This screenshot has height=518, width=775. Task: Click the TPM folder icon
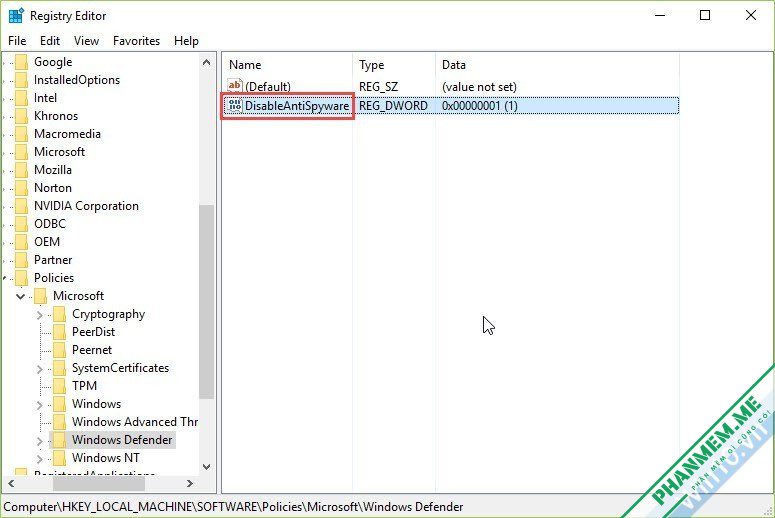click(59, 386)
